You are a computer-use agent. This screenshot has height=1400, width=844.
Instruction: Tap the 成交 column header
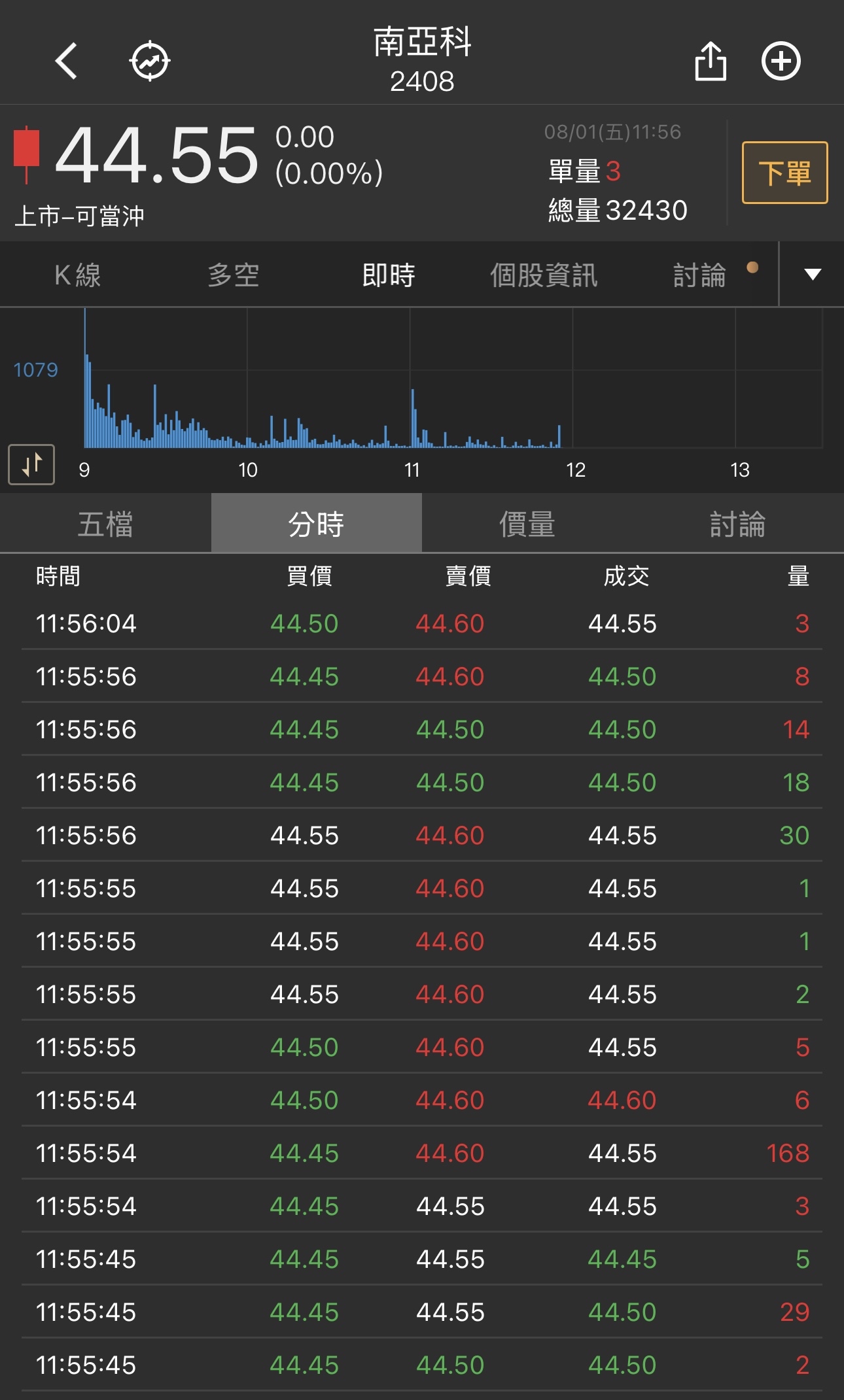626,576
